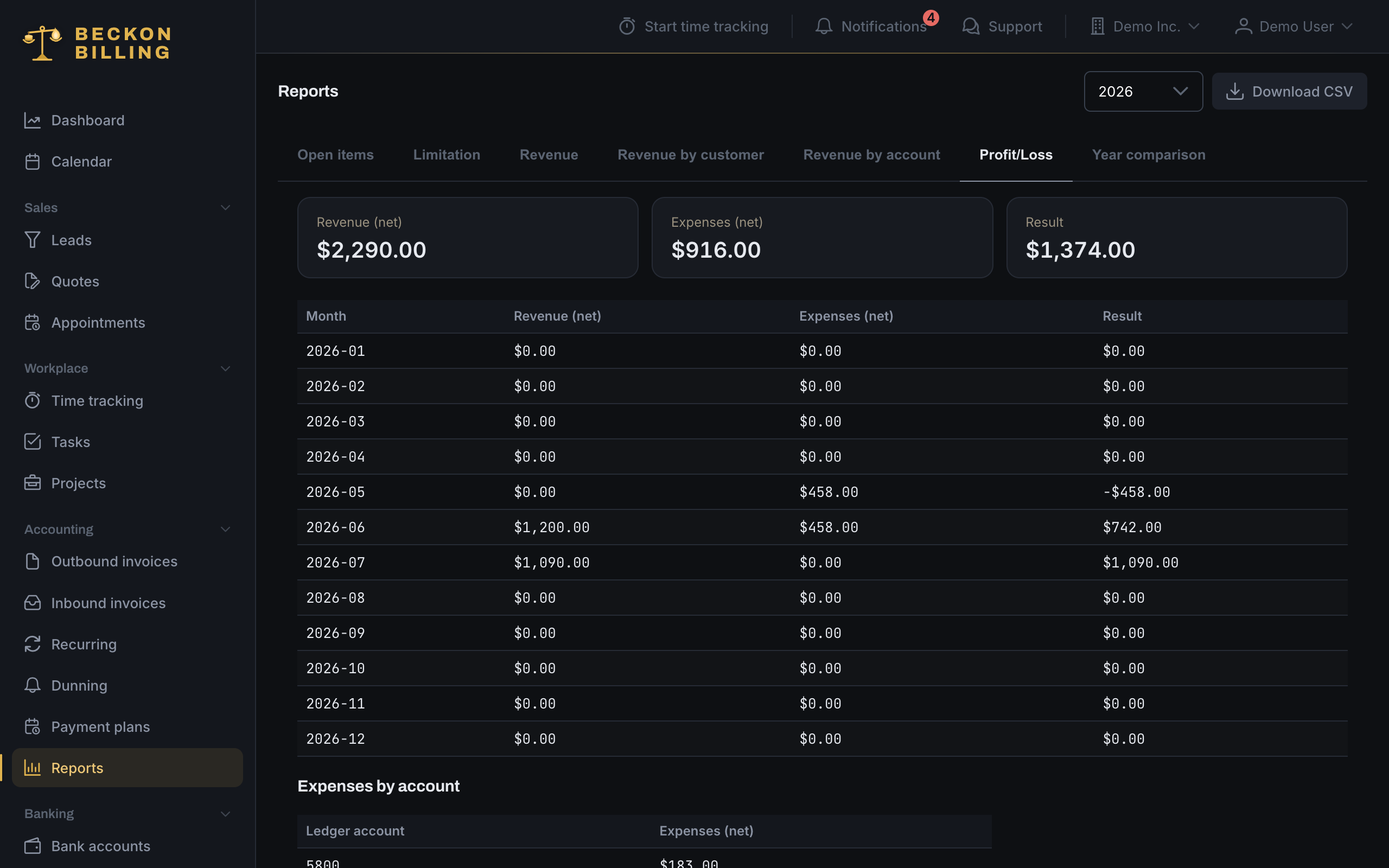The image size is (1389, 868).
Task: Open Dashboard chart icon in sidebar
Action: pyautogui.click(x=32, y=120)
